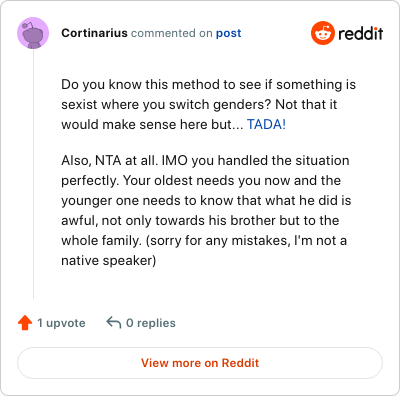Visit the Cortinarius username profile
This screenshot has width=400, height=396.
pos(94,33)
